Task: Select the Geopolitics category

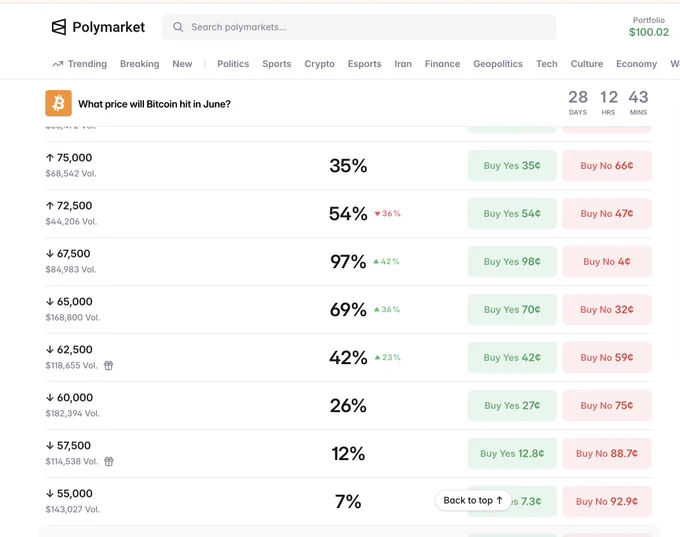Action: pos(498,64)
